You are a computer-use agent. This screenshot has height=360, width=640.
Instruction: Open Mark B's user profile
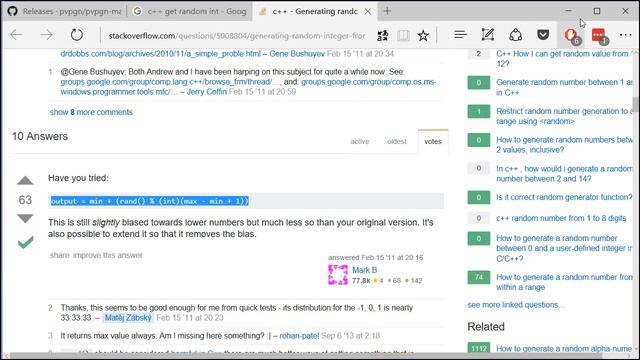click(364, 270)
